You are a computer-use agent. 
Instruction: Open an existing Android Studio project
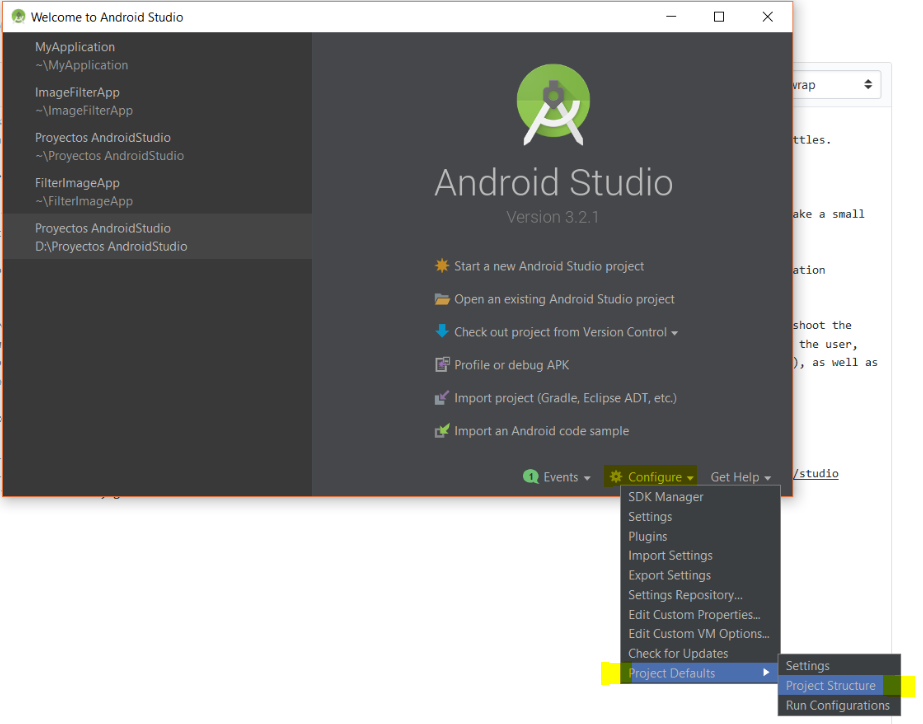click(x=564, y=299)
